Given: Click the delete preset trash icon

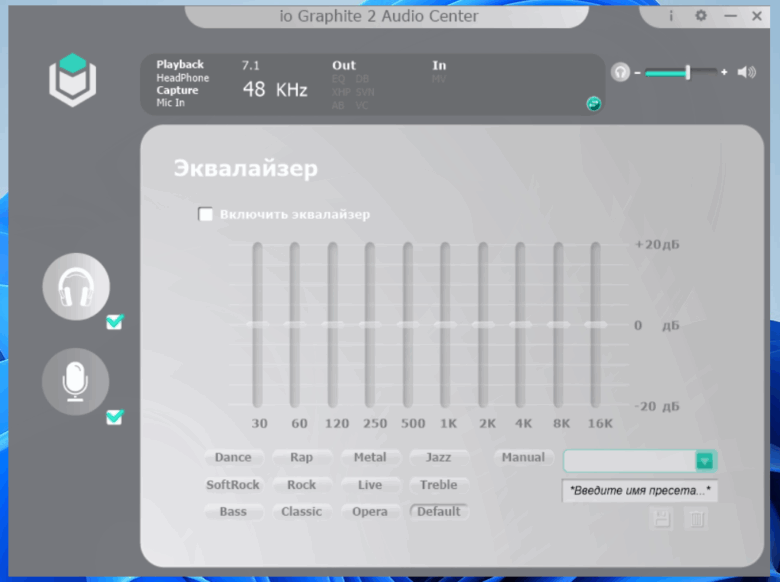Looking at the screenshot, I should click(697, 519).
